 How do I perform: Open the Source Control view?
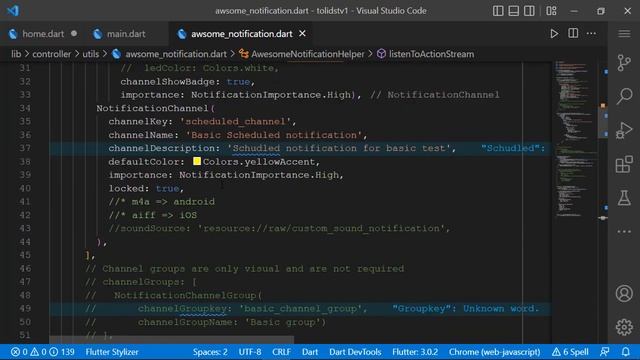[624, 63]
